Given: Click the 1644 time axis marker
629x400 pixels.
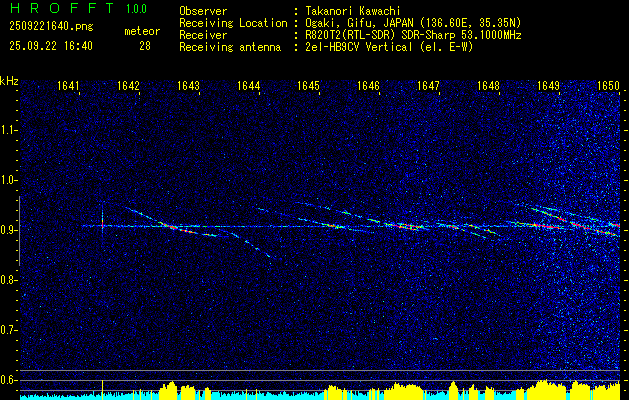Looking at the screenshot, I should [248, 86].
